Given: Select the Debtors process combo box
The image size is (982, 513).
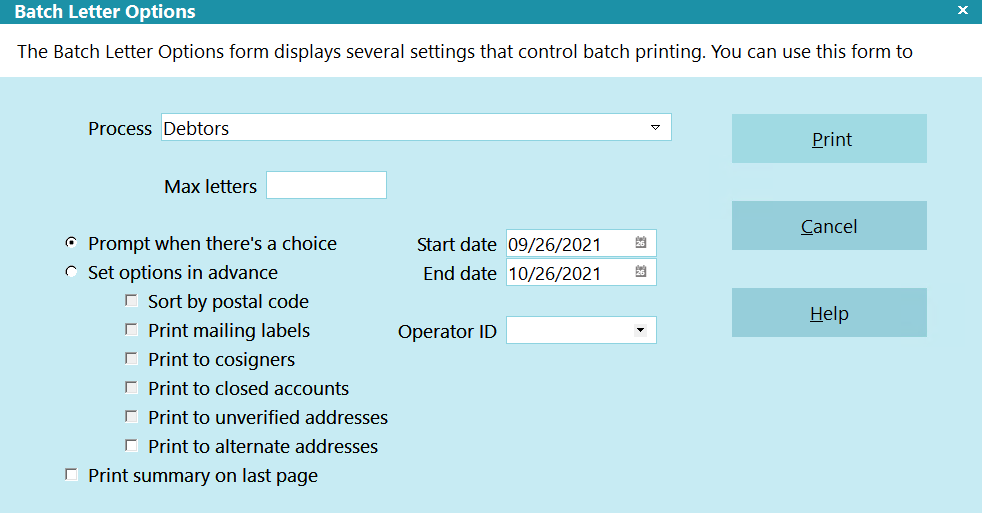Looking at the screenshot, I should coord(416,127).
